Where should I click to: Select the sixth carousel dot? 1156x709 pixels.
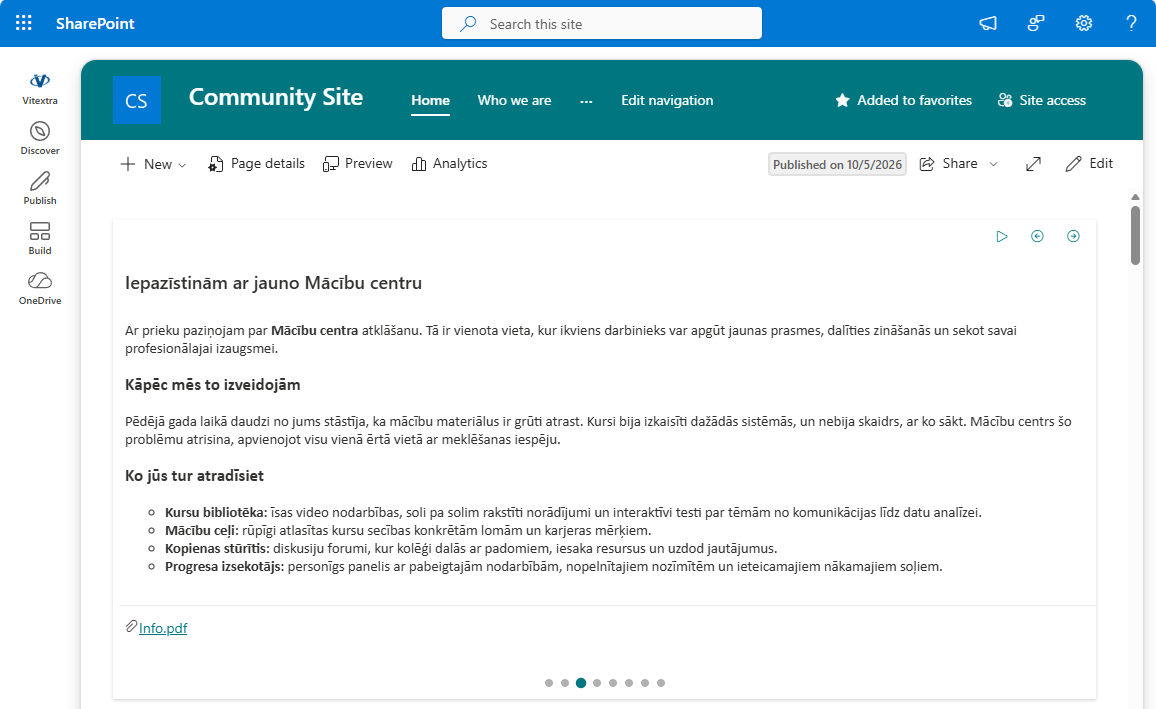[x=629, y=683]
